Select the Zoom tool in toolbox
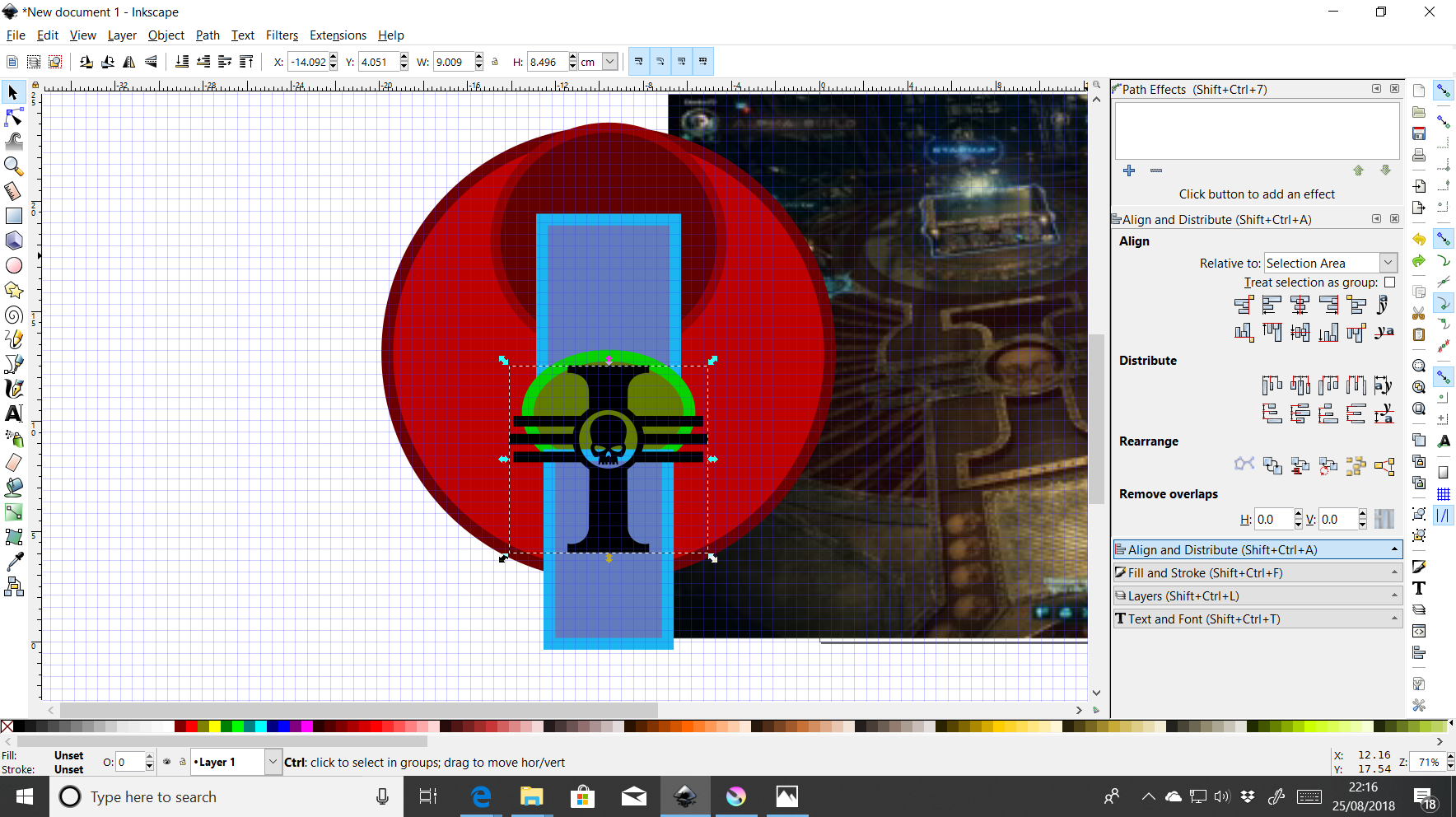 [13, 166]
